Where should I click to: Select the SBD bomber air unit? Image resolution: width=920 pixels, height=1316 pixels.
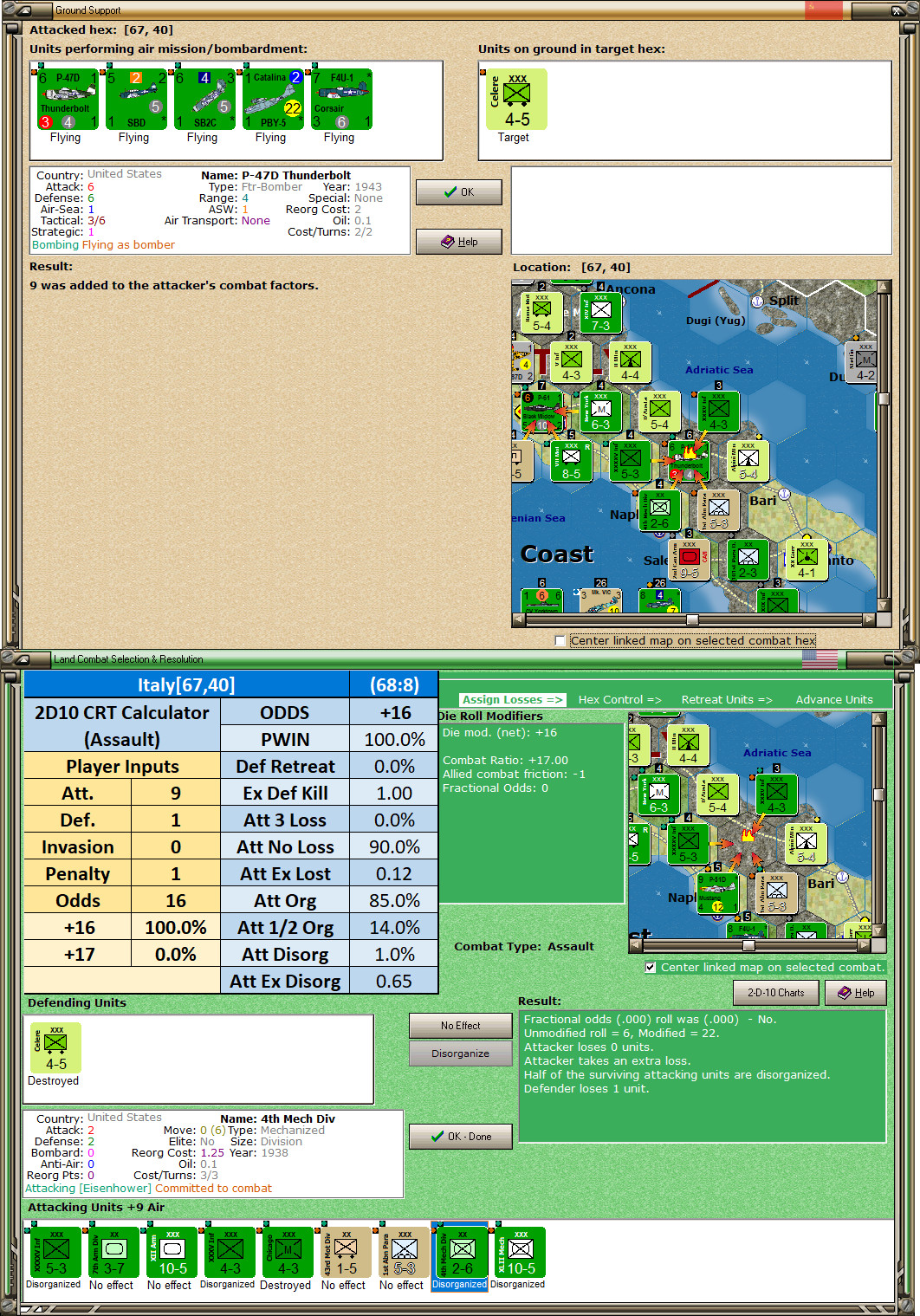(136, 100)
